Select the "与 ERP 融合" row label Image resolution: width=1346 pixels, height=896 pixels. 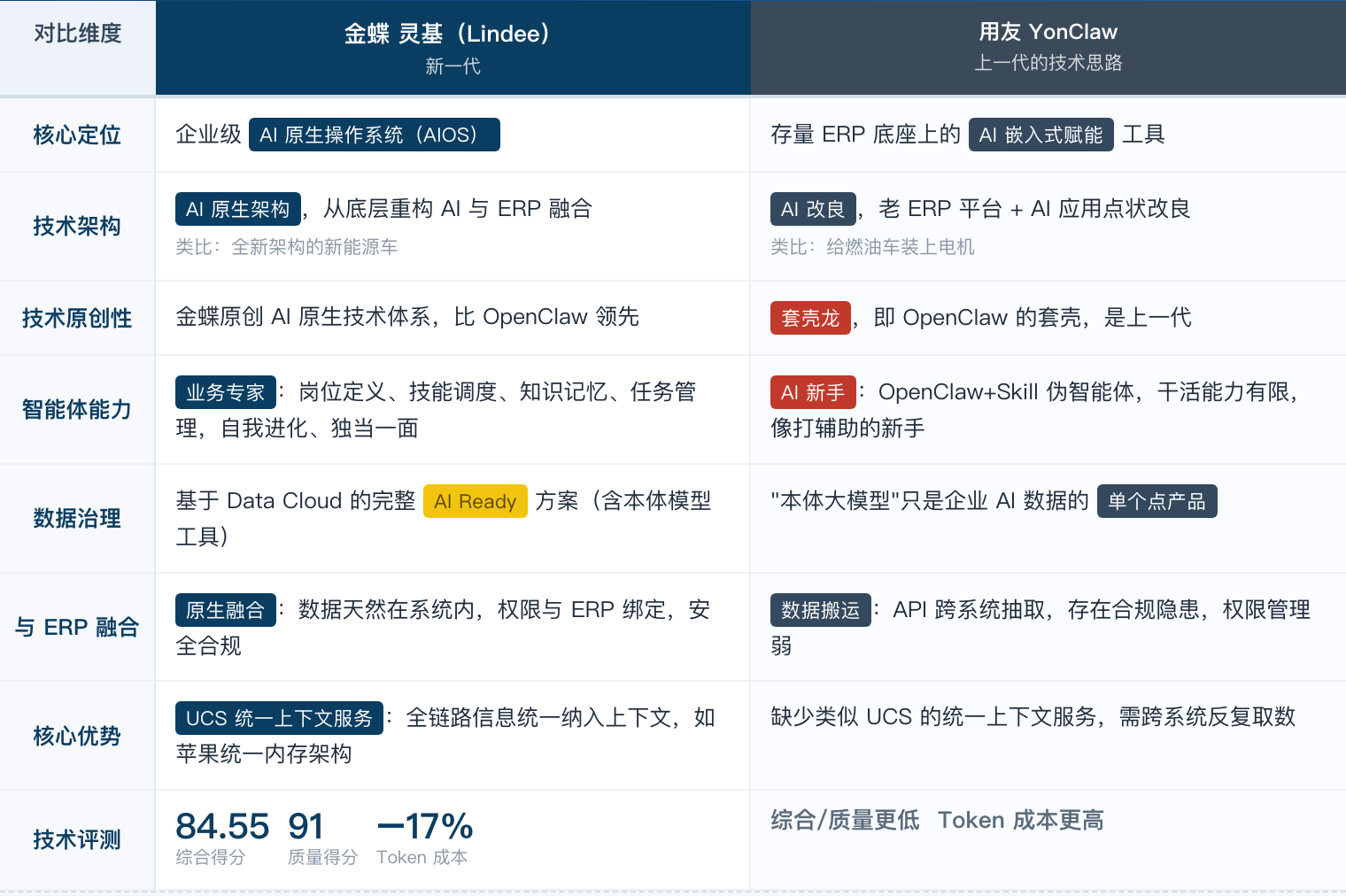tap(77, 627)
